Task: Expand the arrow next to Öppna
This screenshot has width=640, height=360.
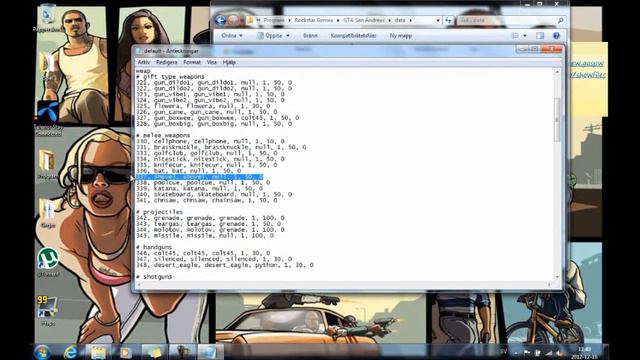Action: [x=288, y=36]
